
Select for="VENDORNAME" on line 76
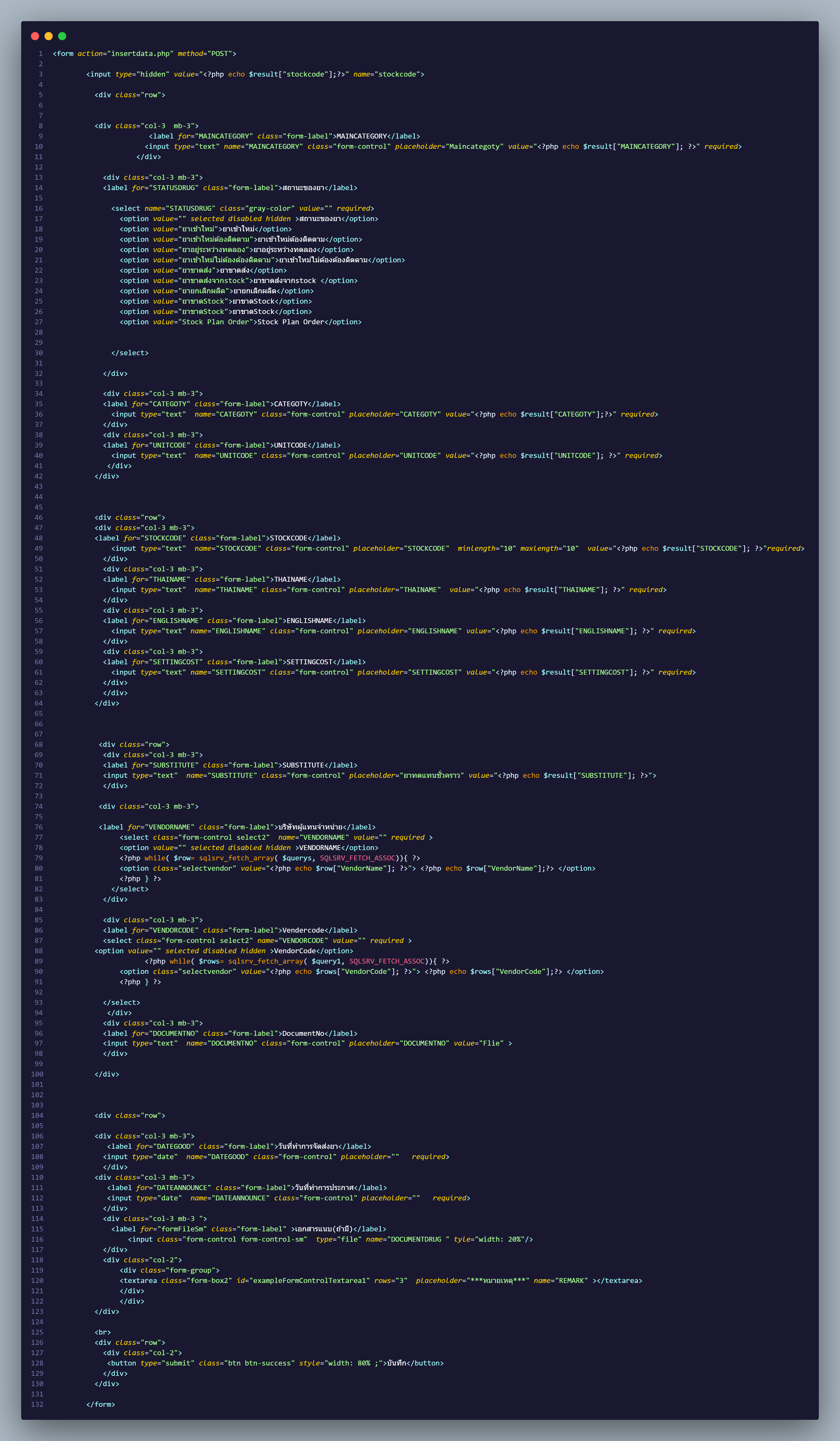161,827
